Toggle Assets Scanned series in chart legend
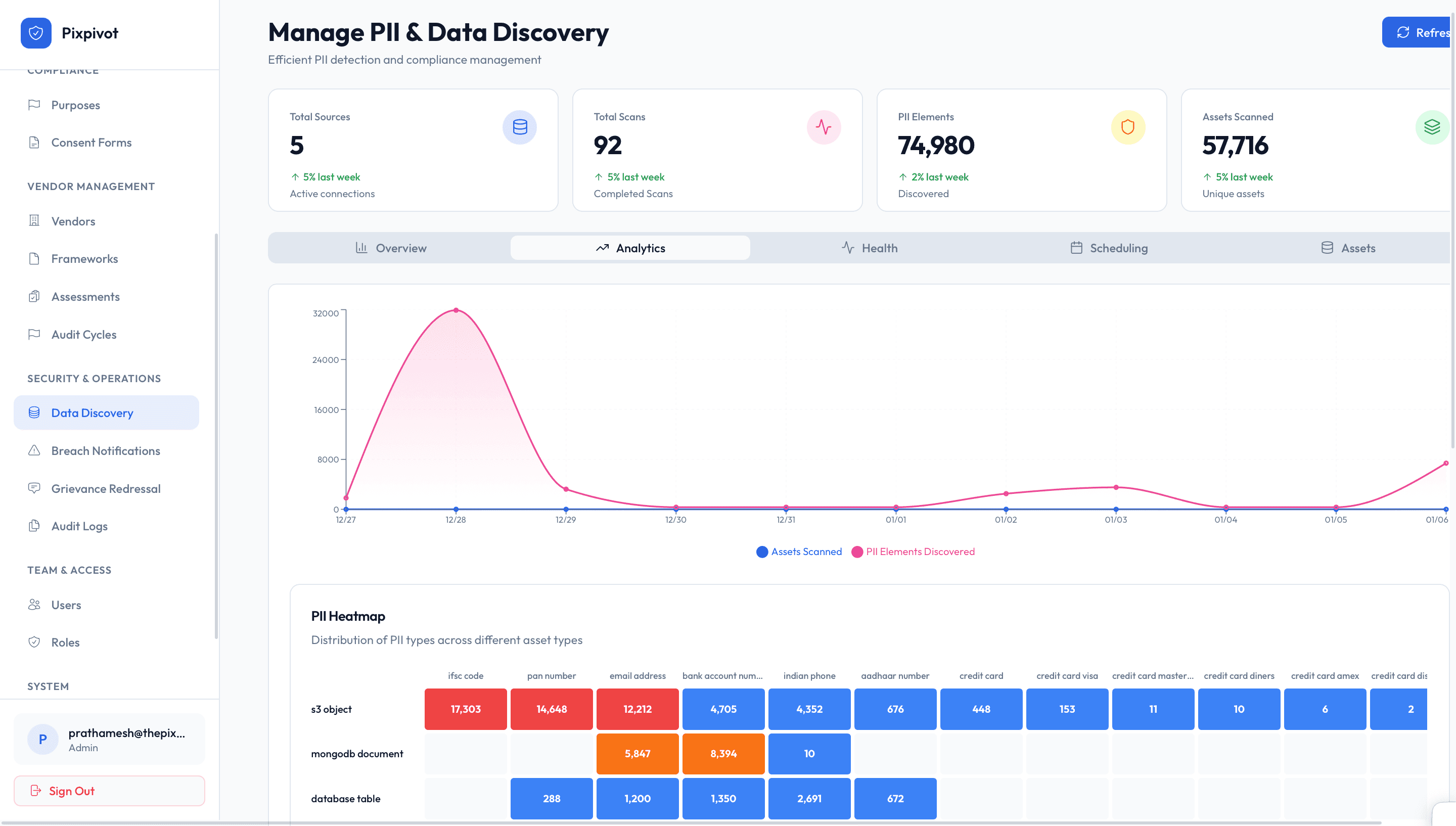This screenshot has width=1456, height=826. point(799,552)
